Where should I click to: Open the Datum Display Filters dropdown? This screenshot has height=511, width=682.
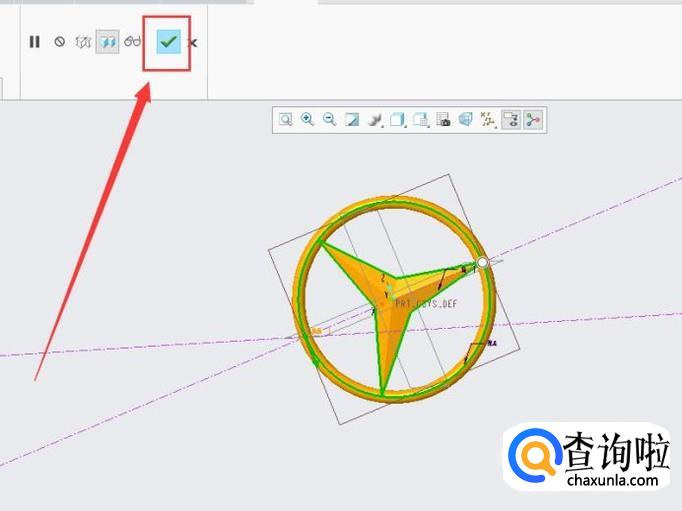(488, 120)
